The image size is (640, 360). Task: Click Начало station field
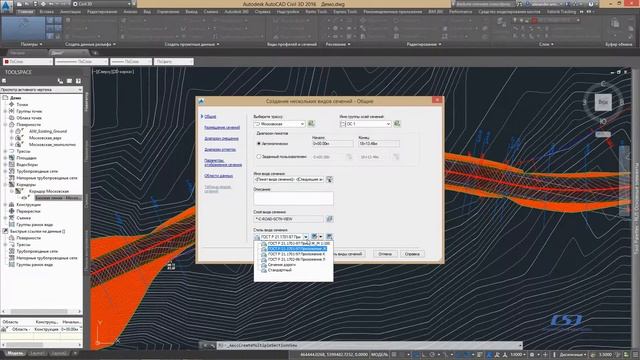pos(332,144)
